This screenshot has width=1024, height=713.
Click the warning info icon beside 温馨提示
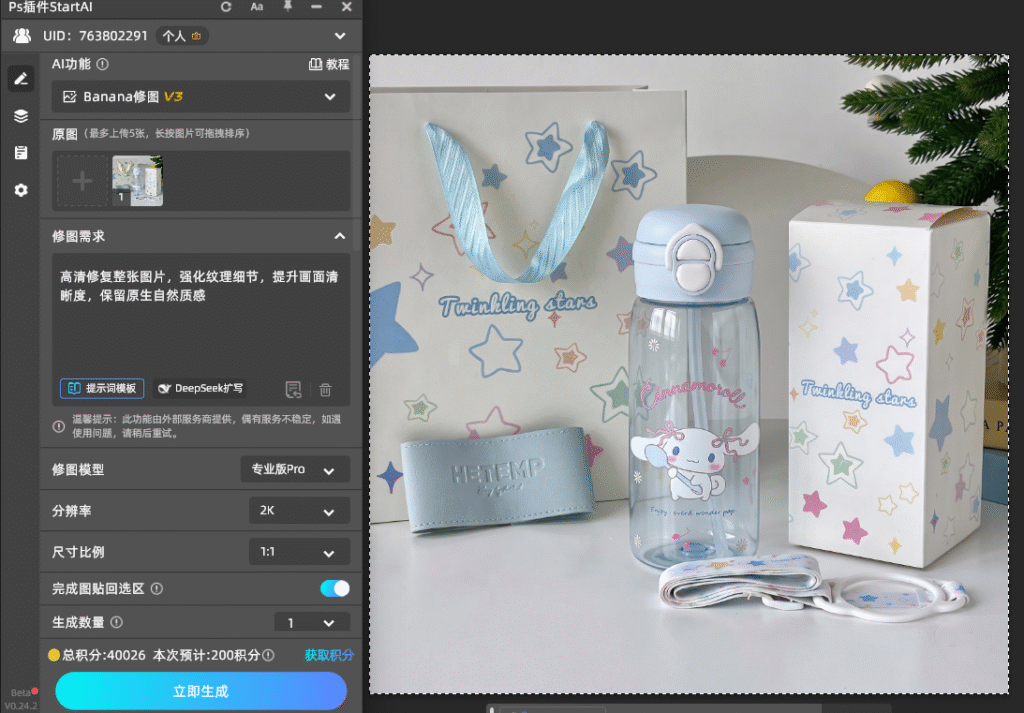tap(58, 426)
